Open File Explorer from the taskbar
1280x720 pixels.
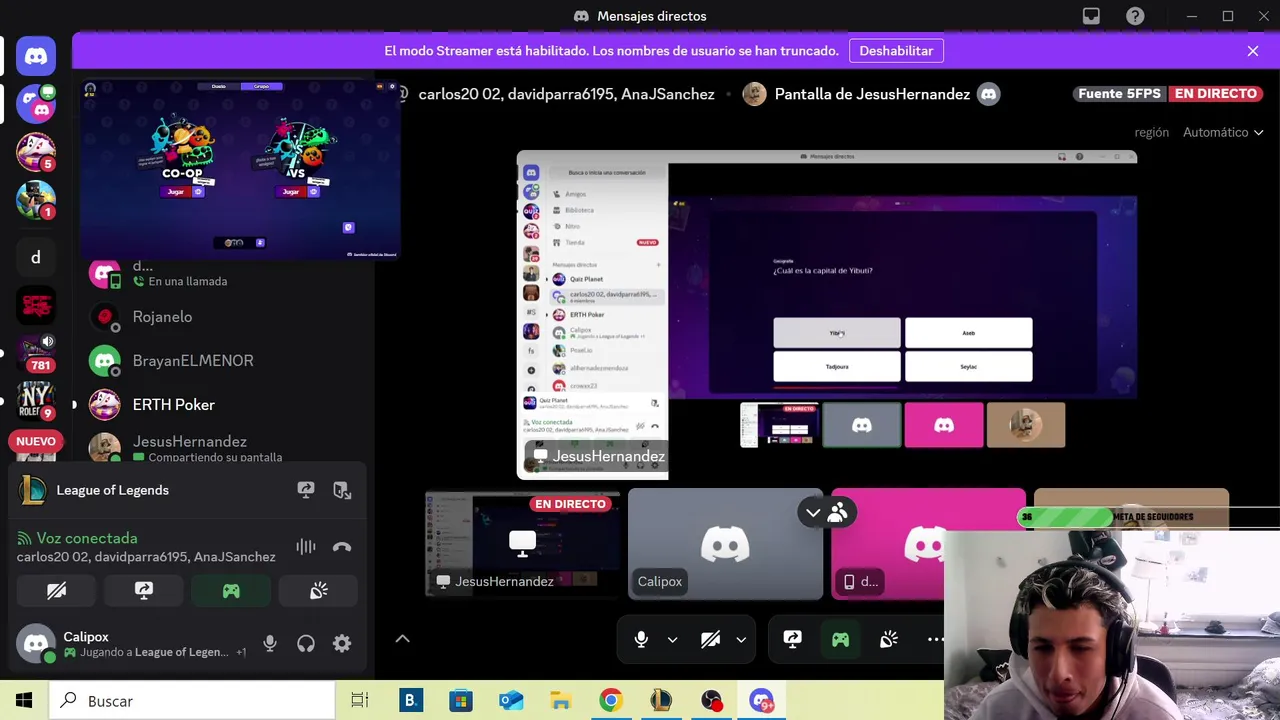pyautogui.click(x=560, y=700)
